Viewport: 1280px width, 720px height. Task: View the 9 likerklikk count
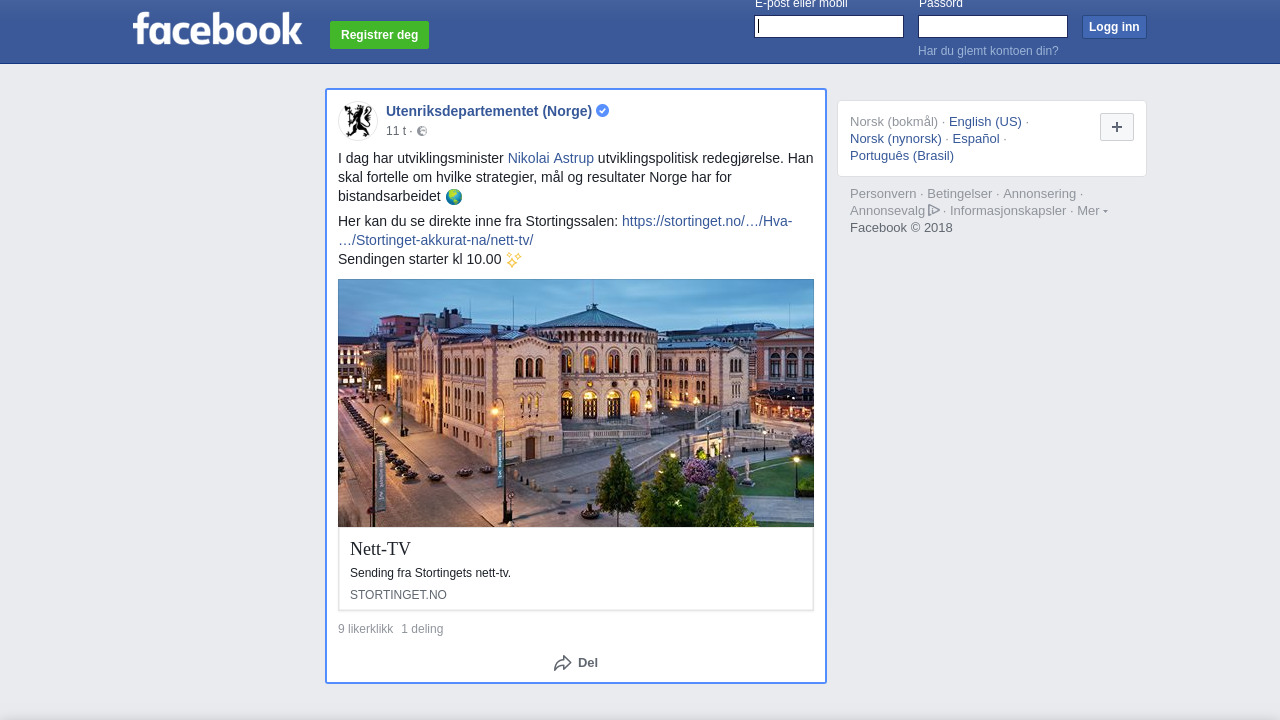366,629
